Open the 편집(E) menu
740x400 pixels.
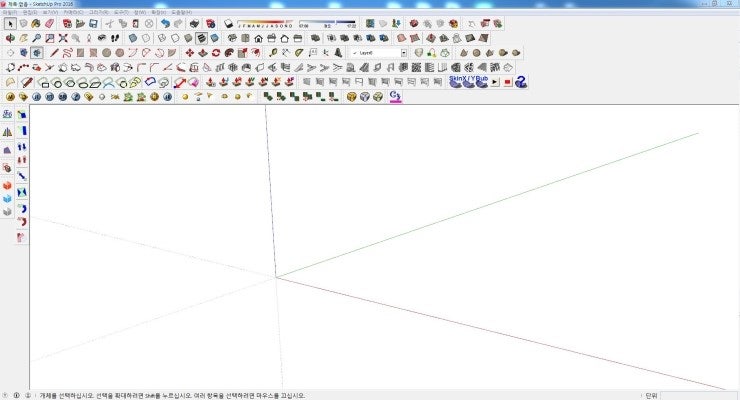[30, 12]
